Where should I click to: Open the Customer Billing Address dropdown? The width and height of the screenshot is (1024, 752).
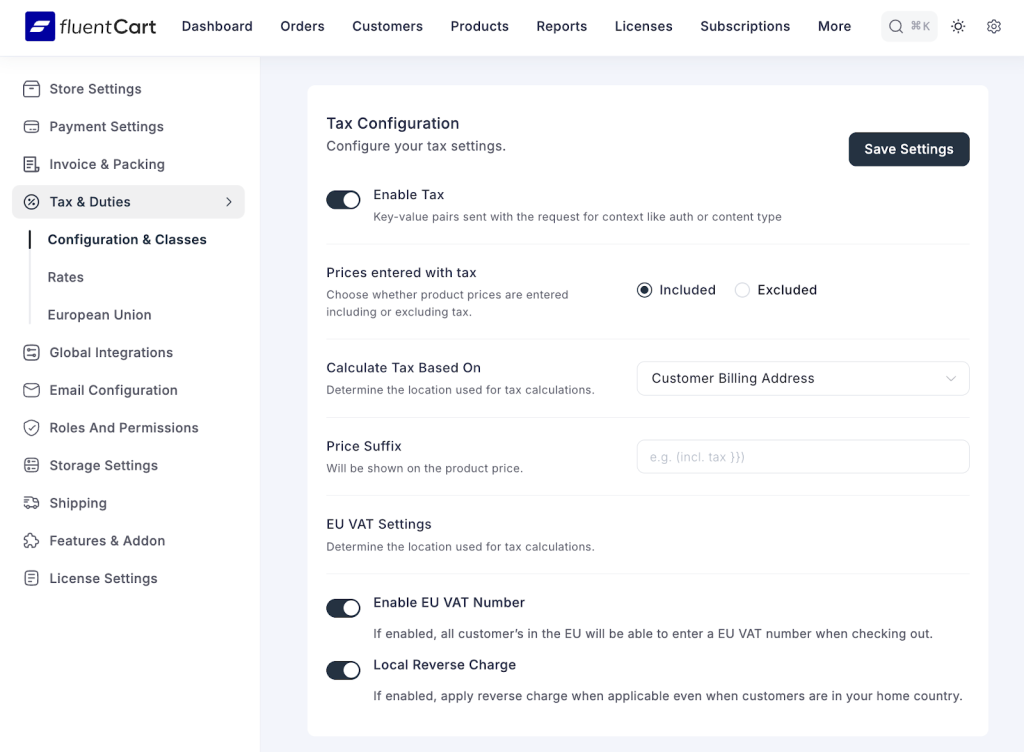tap(802, 378)
